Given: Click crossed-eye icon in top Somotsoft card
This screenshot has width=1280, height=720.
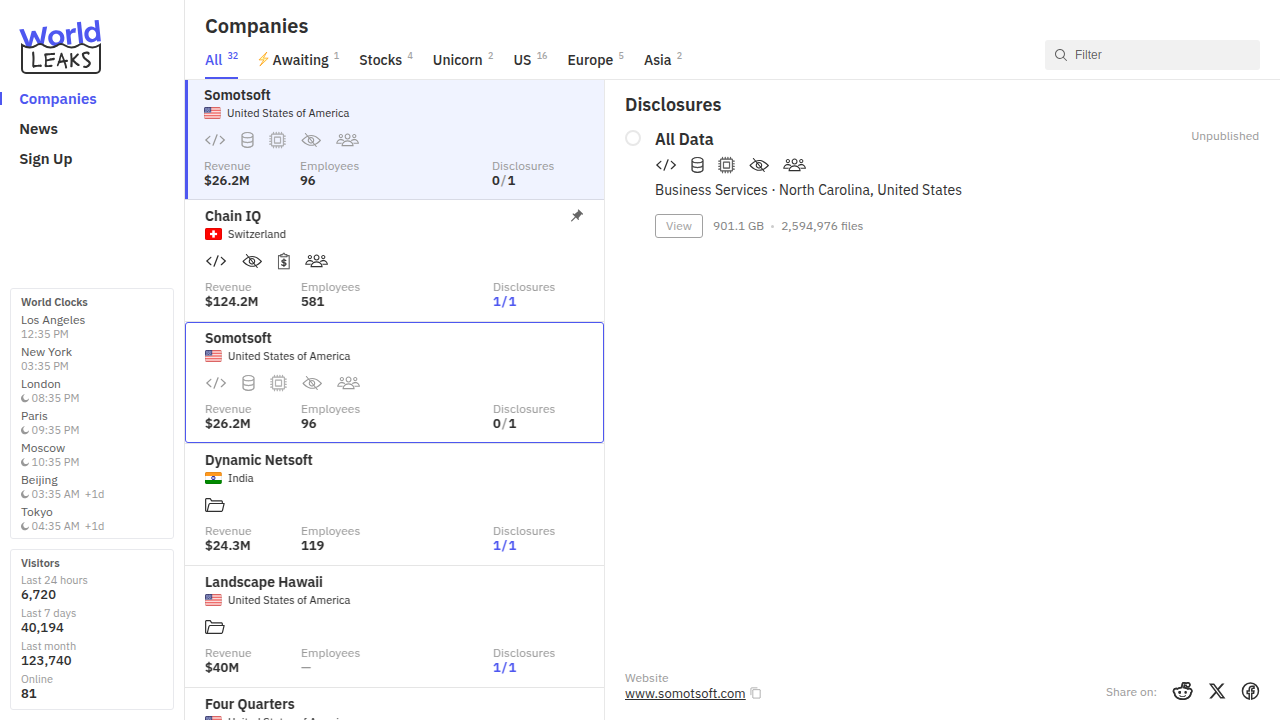Looking at the screenshot, I should [x=311, y=140].
